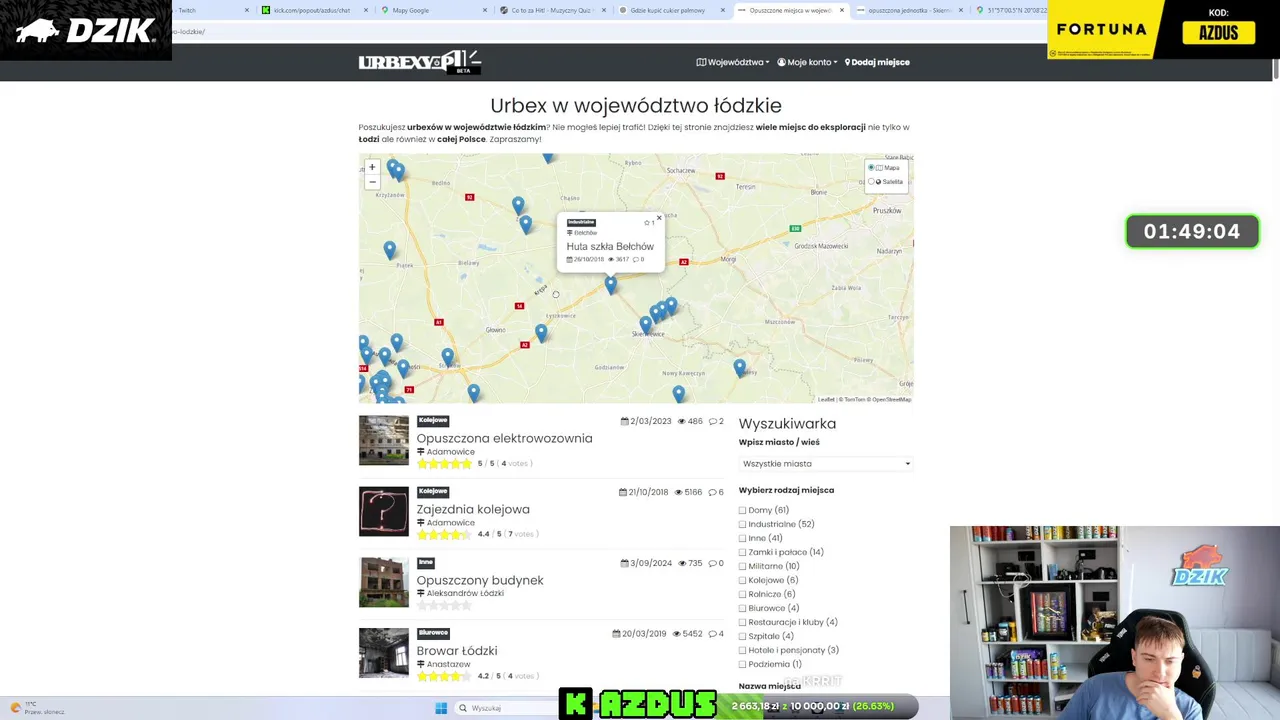Viewport: 1280px width, 720px height.
Task: Click star rating of Opuszczona elektrowozownia
Action: (x=444, y=464)
